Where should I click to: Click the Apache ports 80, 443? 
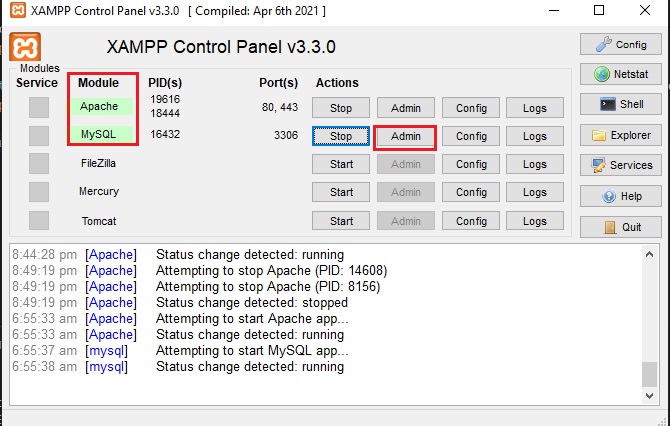[x=280, y=107]
